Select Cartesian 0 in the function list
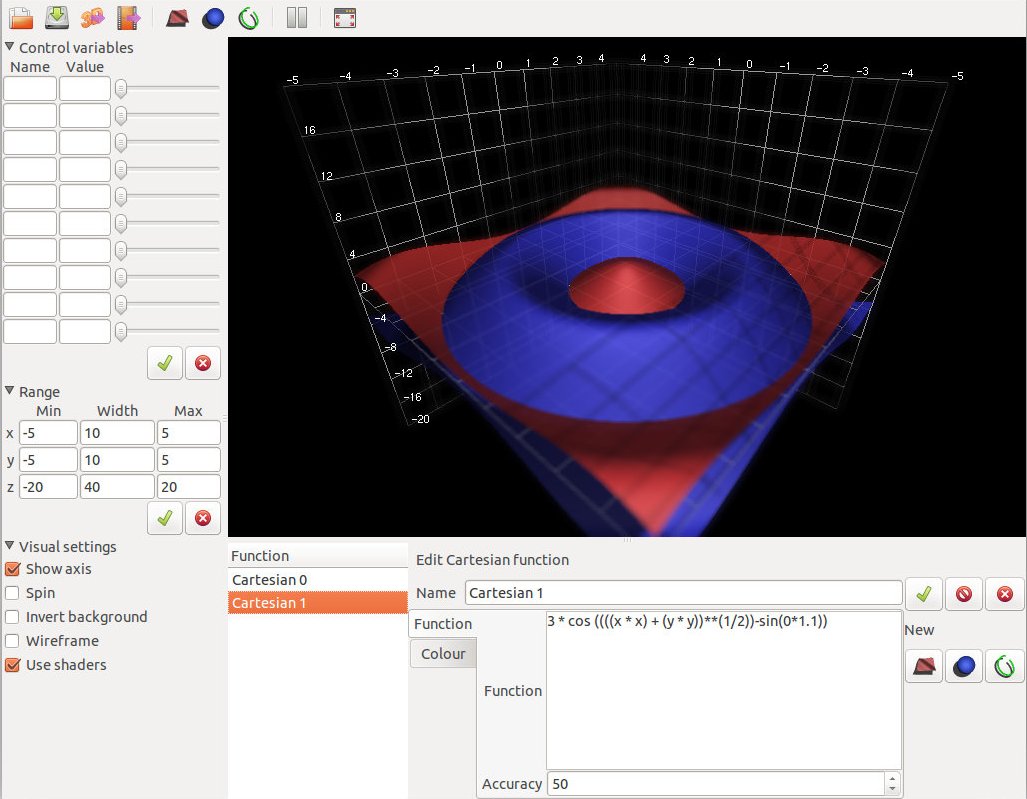 pyautogui.click(x=318, y=580)
